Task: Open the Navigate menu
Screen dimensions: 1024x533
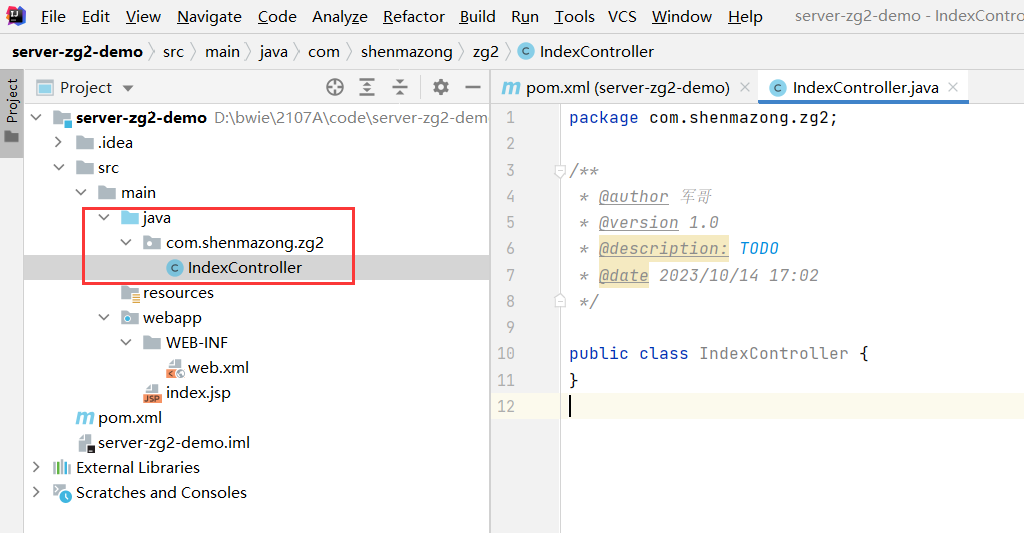Action: [209, 16]
